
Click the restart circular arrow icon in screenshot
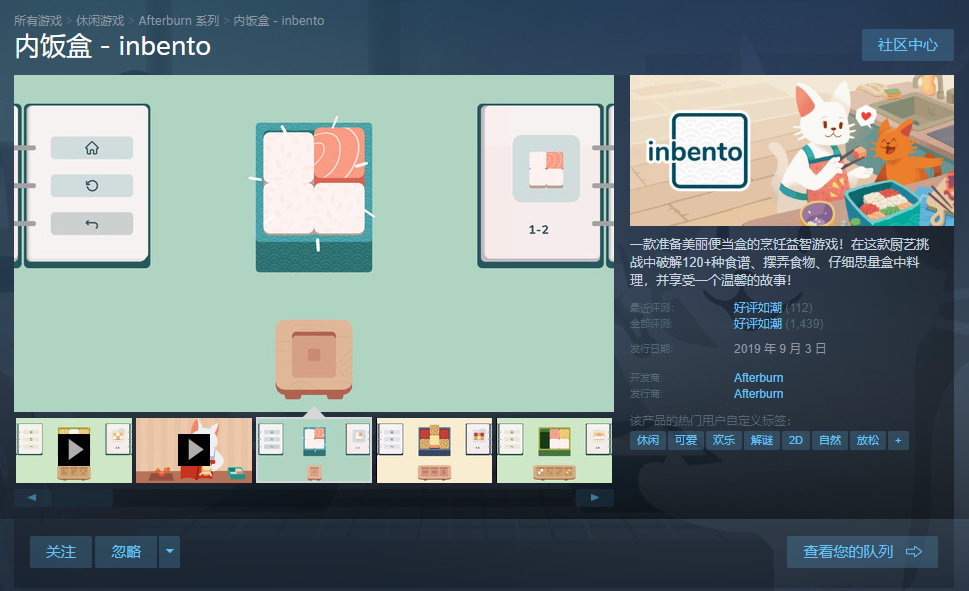pyautogui.click(x=91, y=185)
